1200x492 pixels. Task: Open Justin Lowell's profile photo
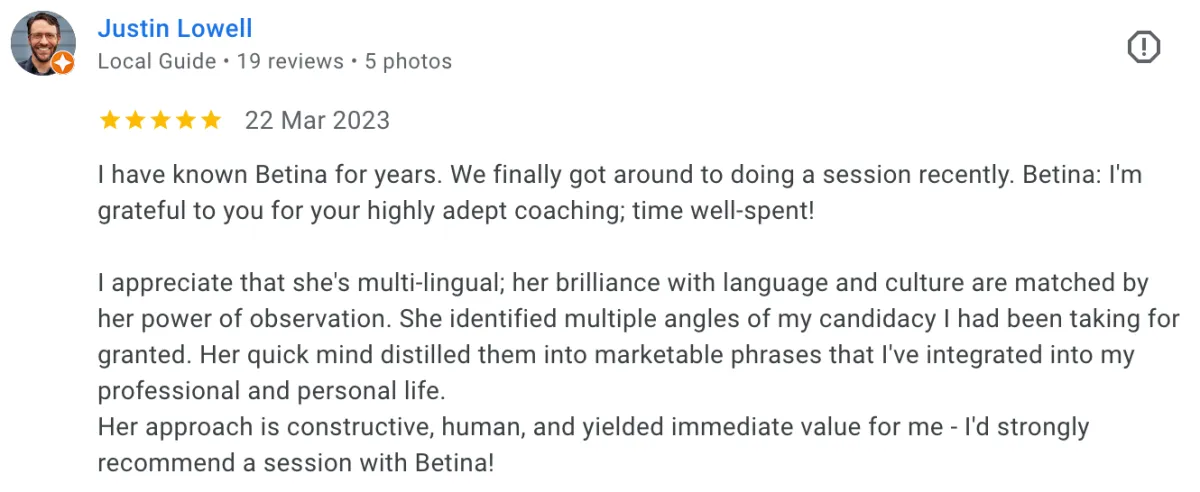pos(42,42)
